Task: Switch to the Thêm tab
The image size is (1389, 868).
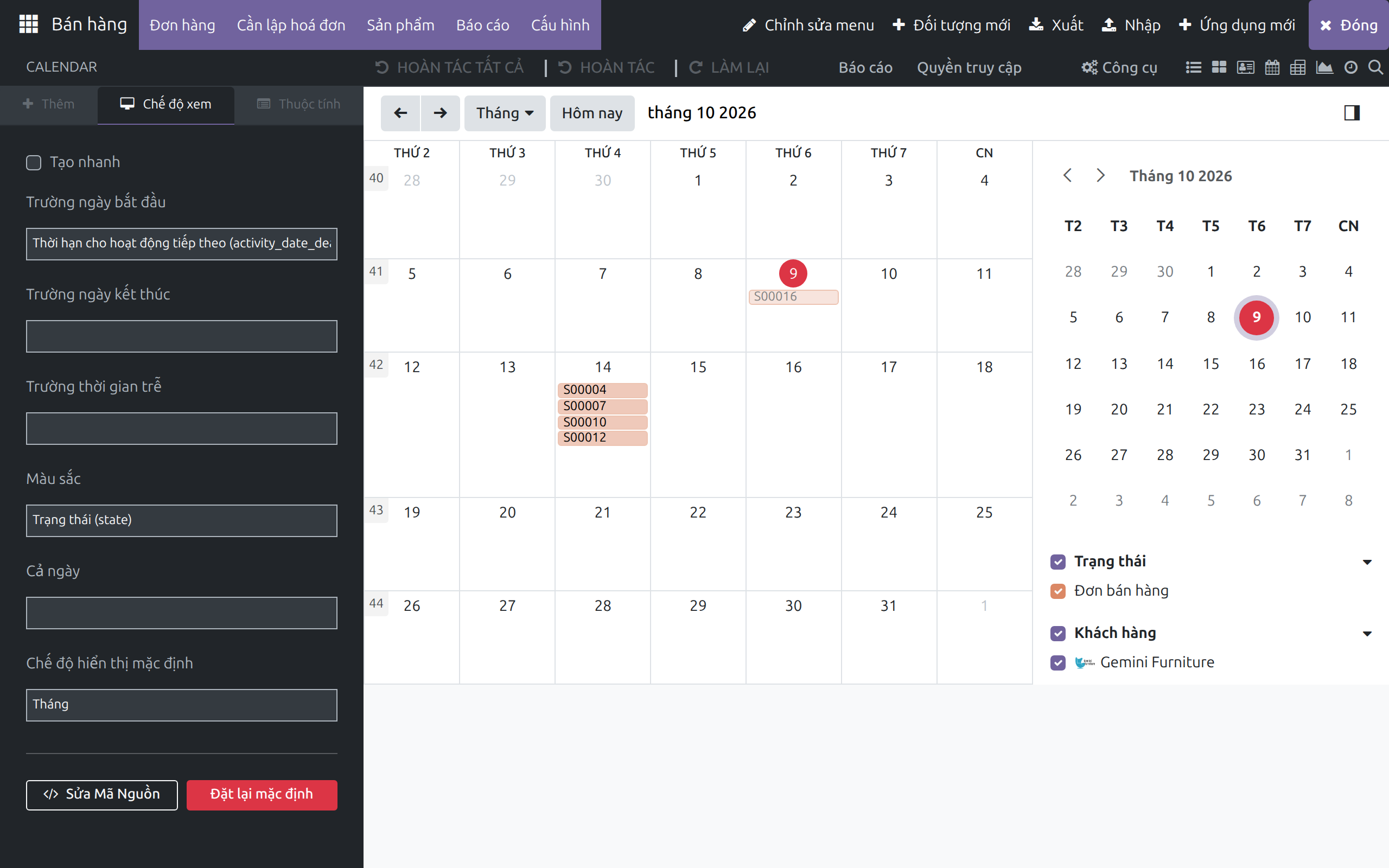Action: (49, 105)
